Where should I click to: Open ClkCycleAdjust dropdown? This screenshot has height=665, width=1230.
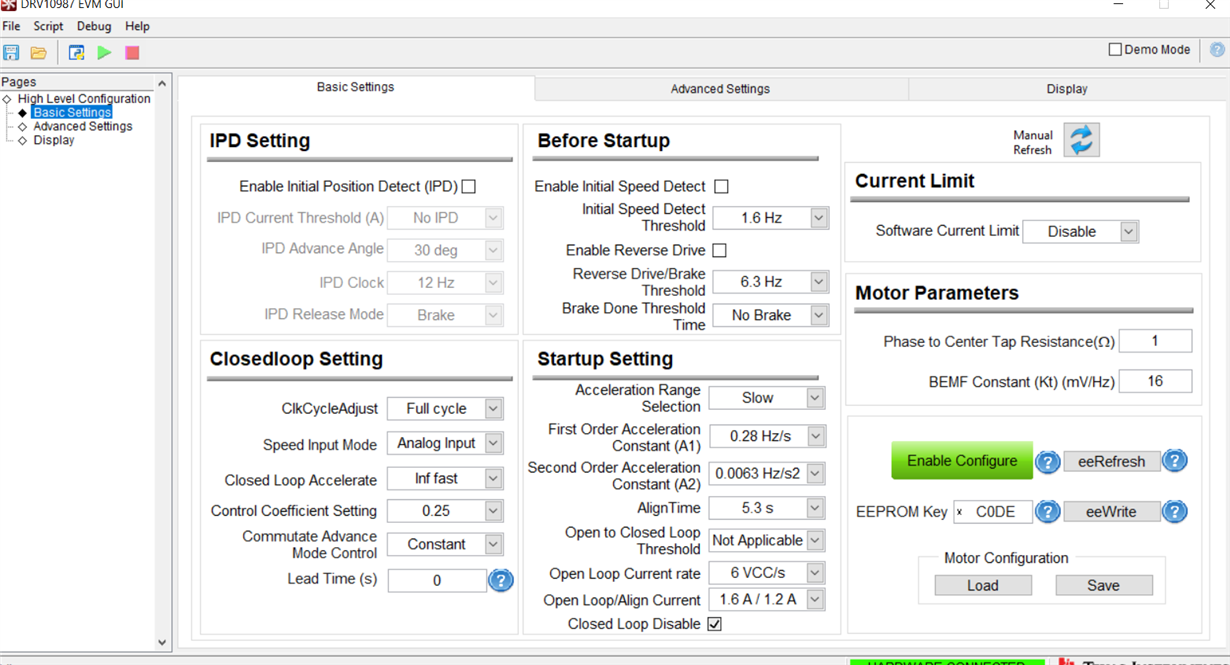(445, 408)
